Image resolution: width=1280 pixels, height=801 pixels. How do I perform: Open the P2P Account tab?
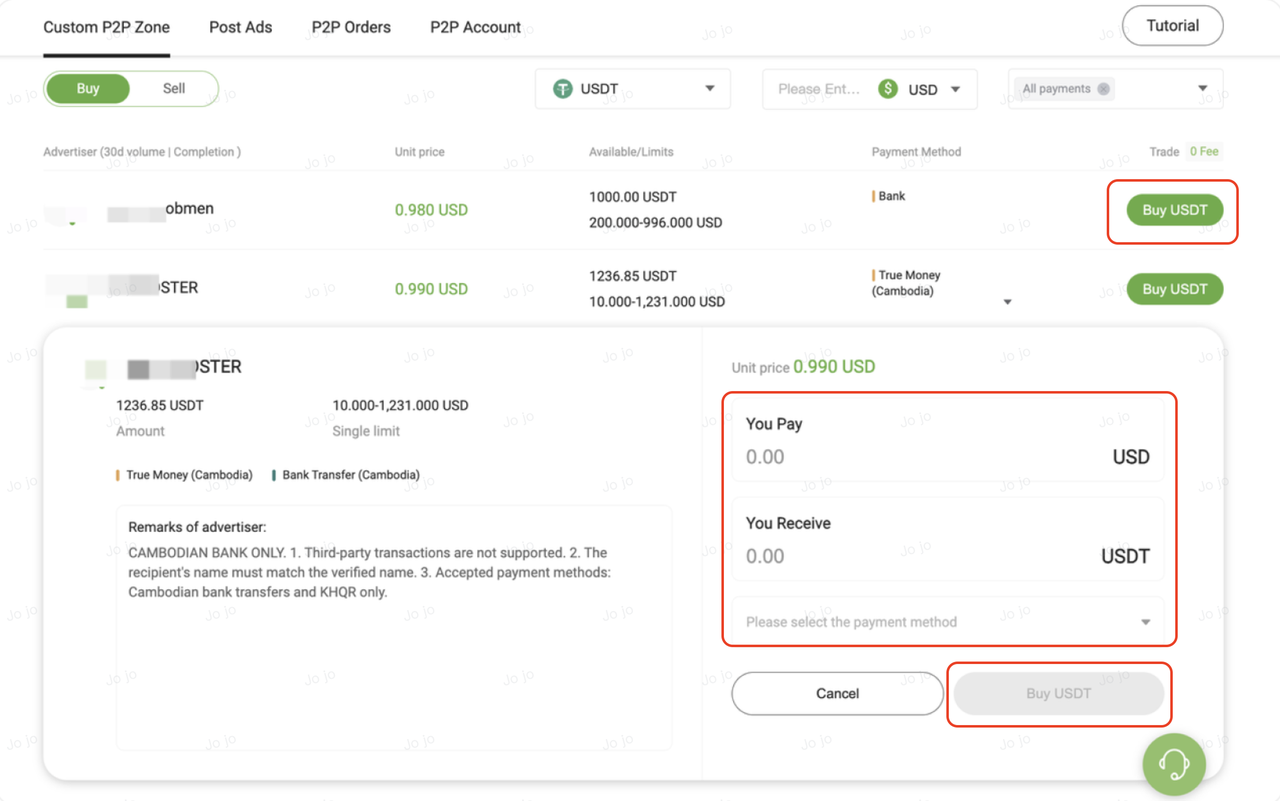point(475,27)
